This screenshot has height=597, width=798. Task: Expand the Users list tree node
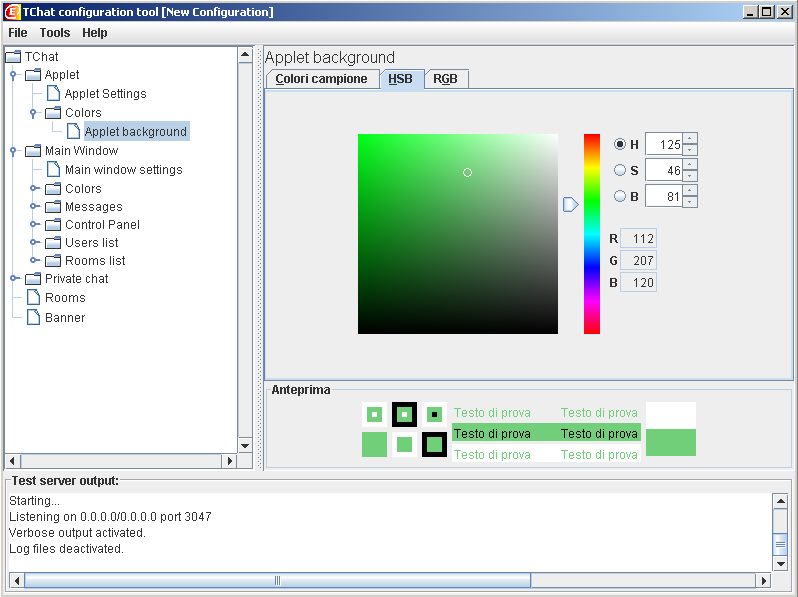(34, 242)
